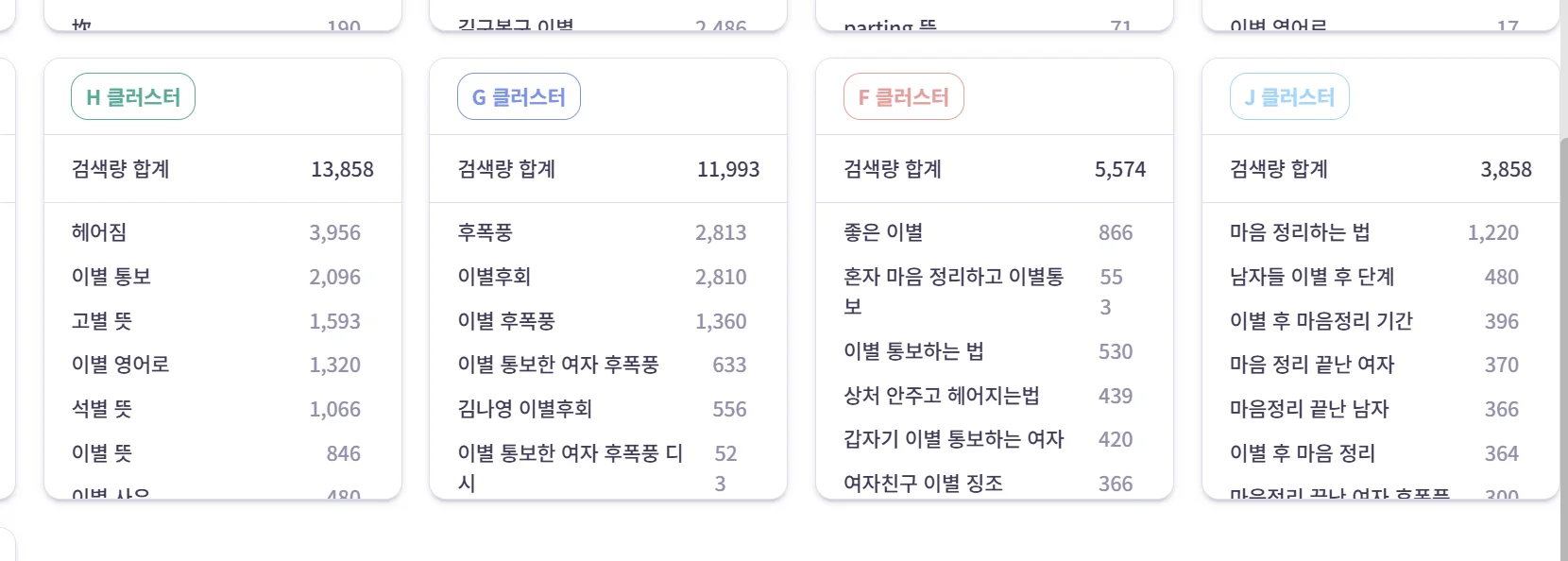The width and height of the screenshot is (1568, 561).
Task: Click the 검색량 합계 value 11,993
Action: pyautogui.click(x=729, y=169)
